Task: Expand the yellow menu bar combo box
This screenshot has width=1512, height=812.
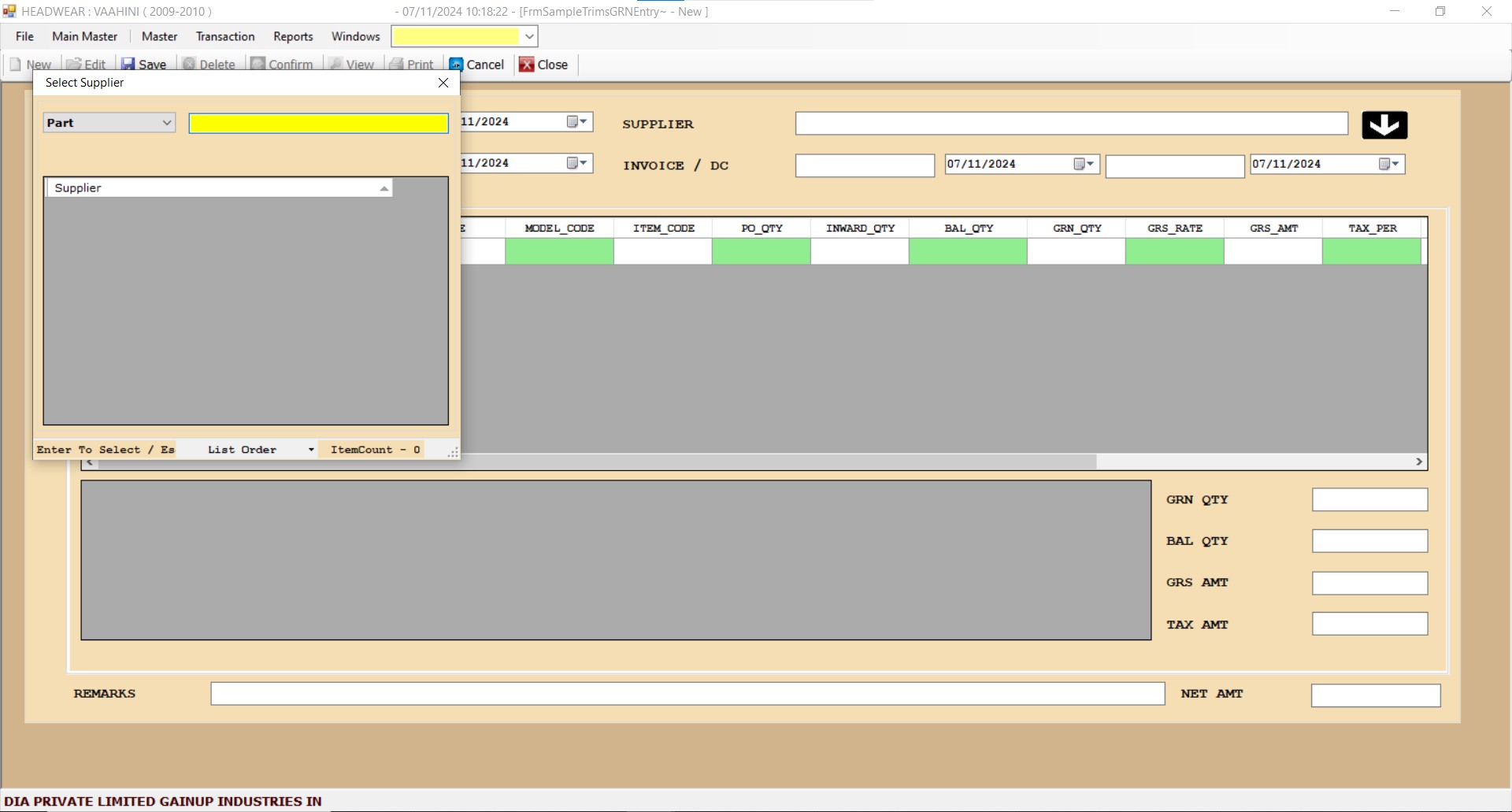Action: tap(529, 36)
